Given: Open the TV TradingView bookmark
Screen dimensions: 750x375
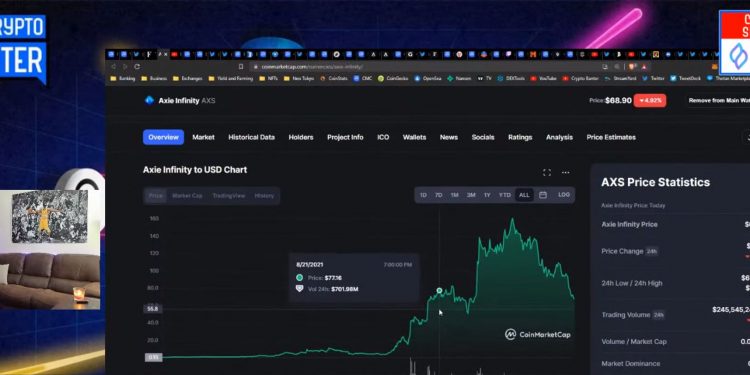Looking at the screenshot, I should (x=484, y=78).
